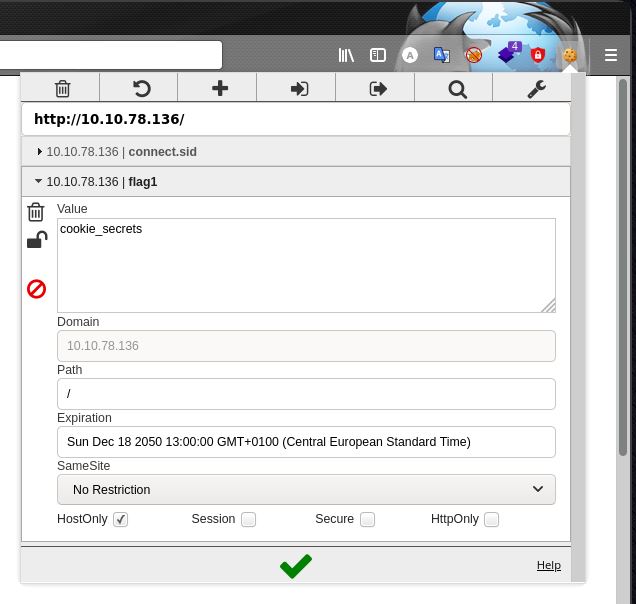Click the Path input field
636x604 pixels.
pyautogui.click(x=306, y=394)
